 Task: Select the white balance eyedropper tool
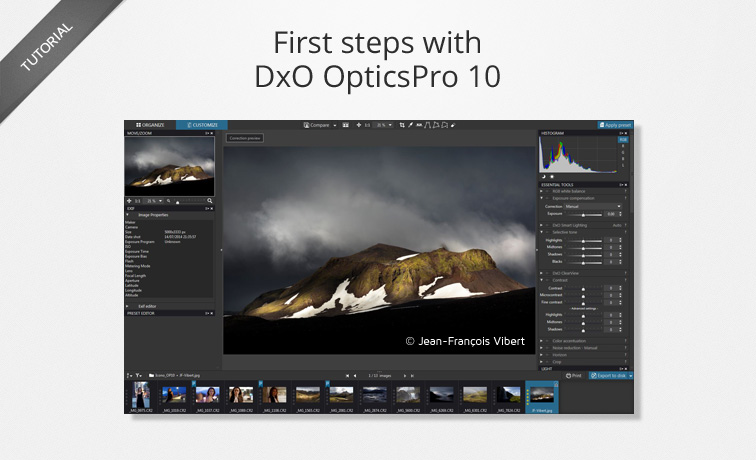tap(410, 125)
